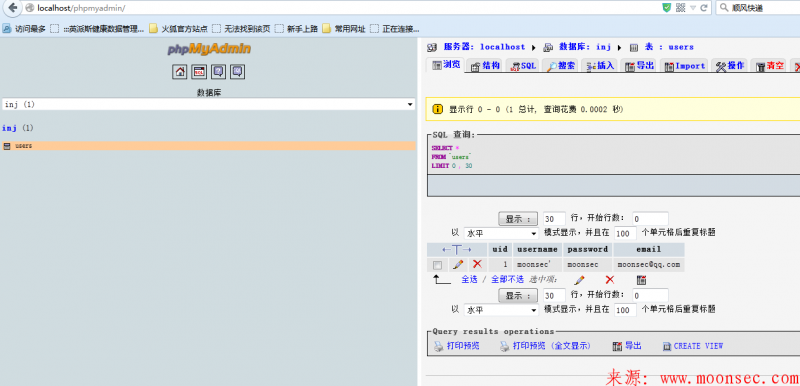
Task: Open the 常用网址 bookmark folder
Action: point(343,29)
